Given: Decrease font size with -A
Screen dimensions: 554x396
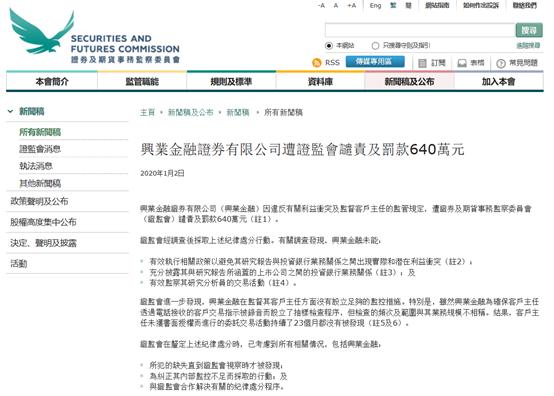Looking at the screenshot, I should pos(321,6).
